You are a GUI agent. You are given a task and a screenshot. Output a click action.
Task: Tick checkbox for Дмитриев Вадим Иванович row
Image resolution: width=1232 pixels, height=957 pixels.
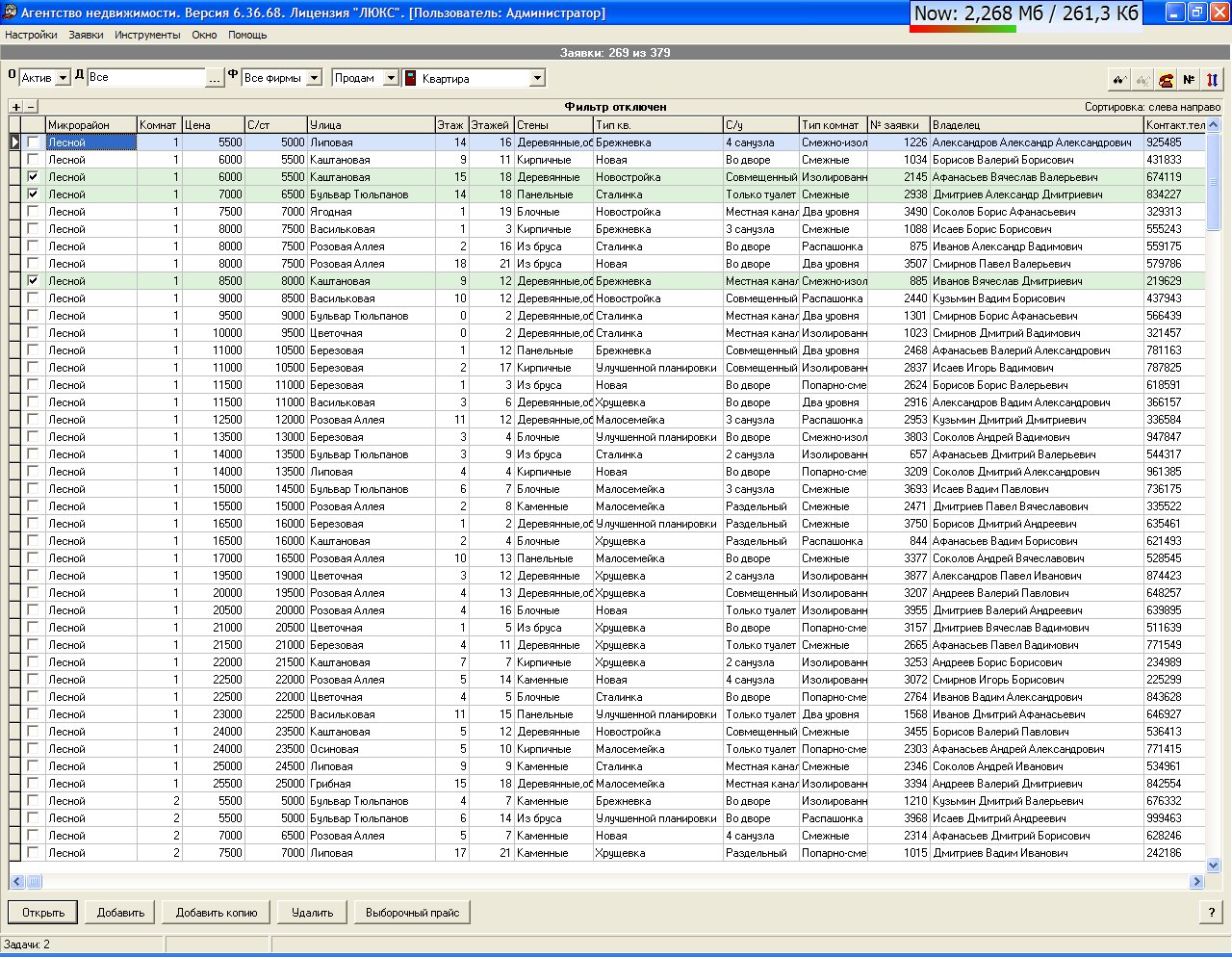tap(34, 853)
